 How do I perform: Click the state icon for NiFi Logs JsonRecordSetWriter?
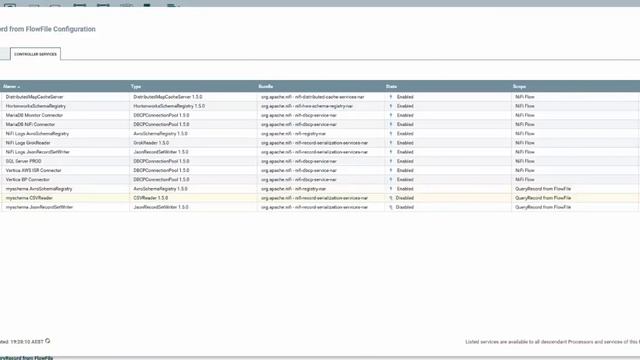(391, 152)
